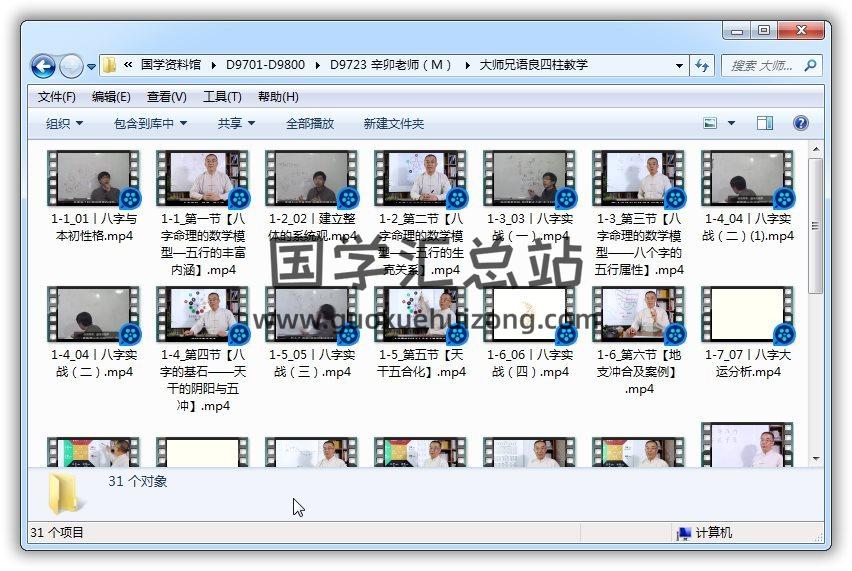
Task: Open the 工具(T) menu
Action: click(222, 97)
